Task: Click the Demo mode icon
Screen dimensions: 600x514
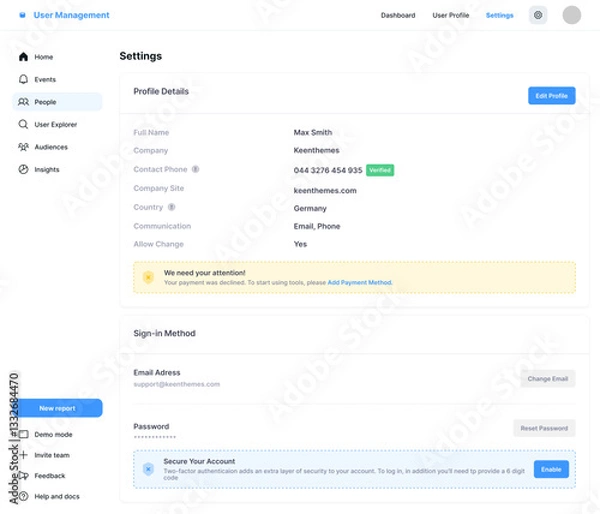Action: pos(24,434)
